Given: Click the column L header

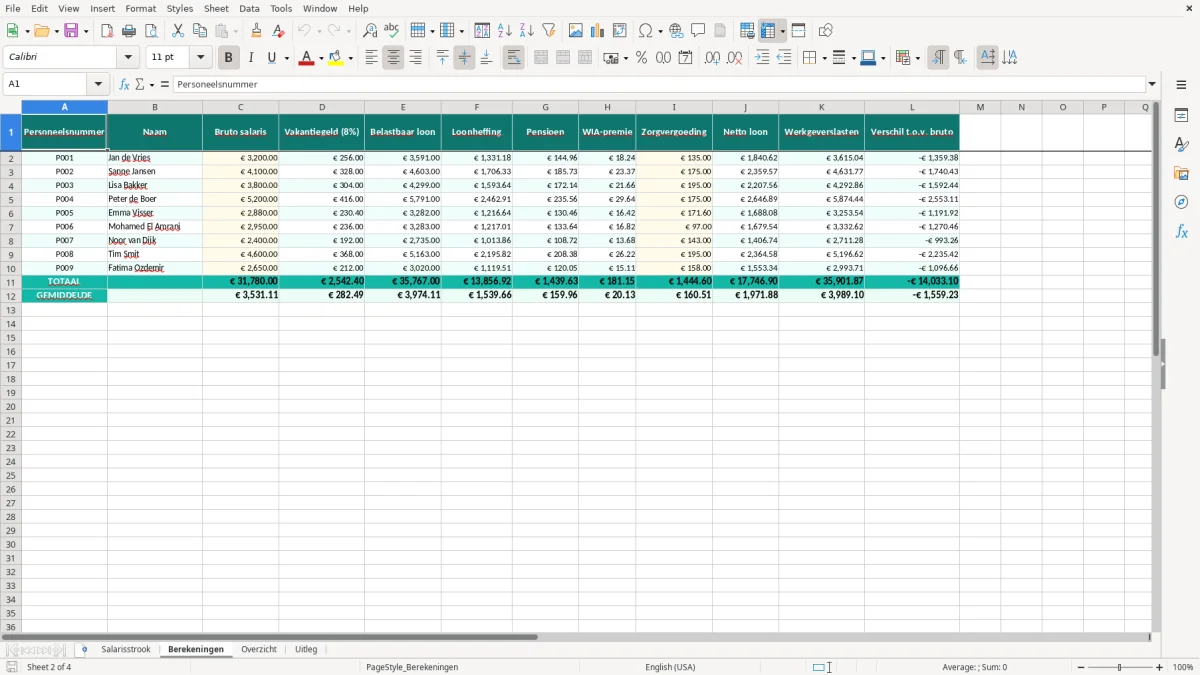Looking at the screenshot, I should 912,107.
